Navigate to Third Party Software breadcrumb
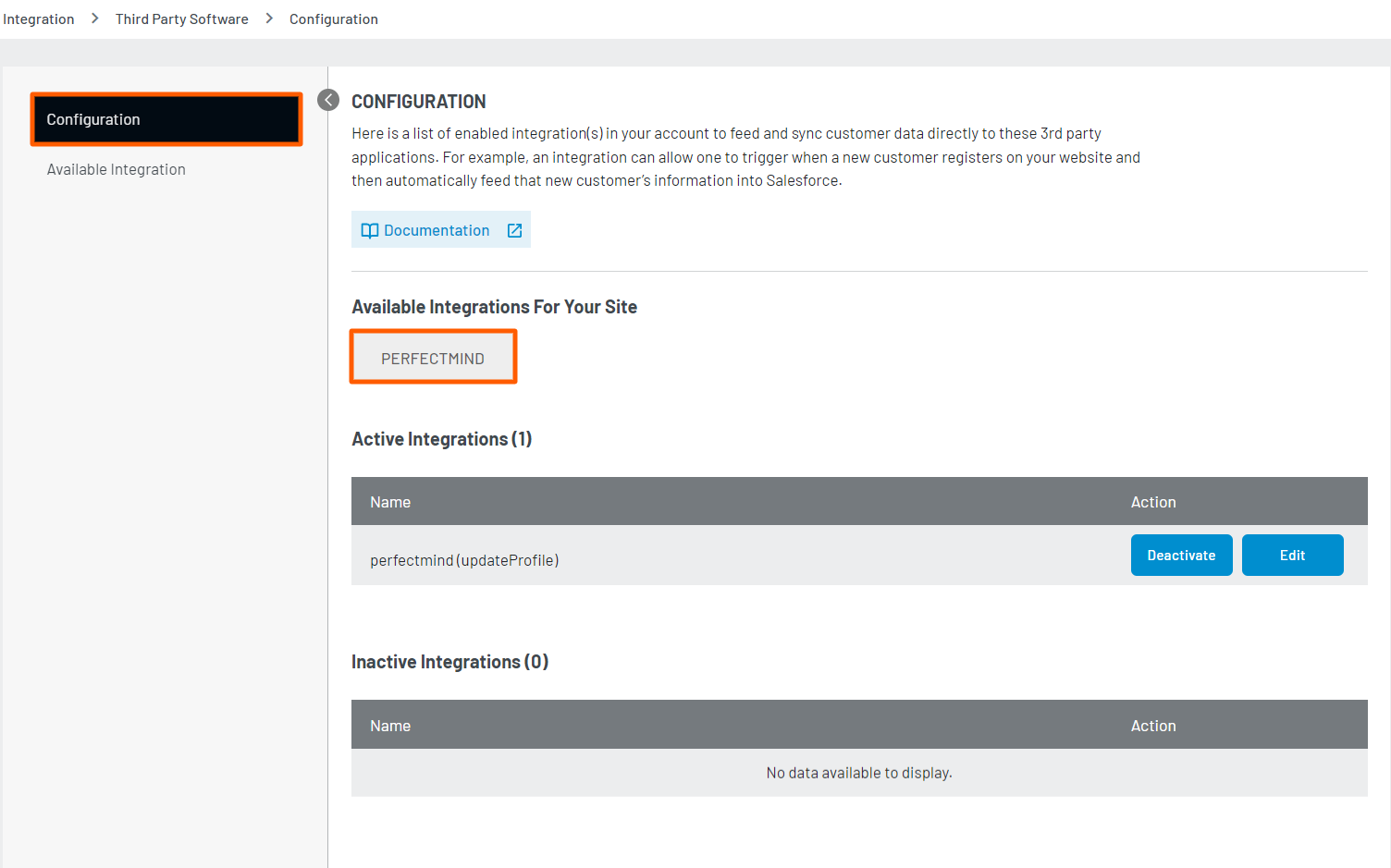Screen dimensions: 1391x868 (182, 19)
